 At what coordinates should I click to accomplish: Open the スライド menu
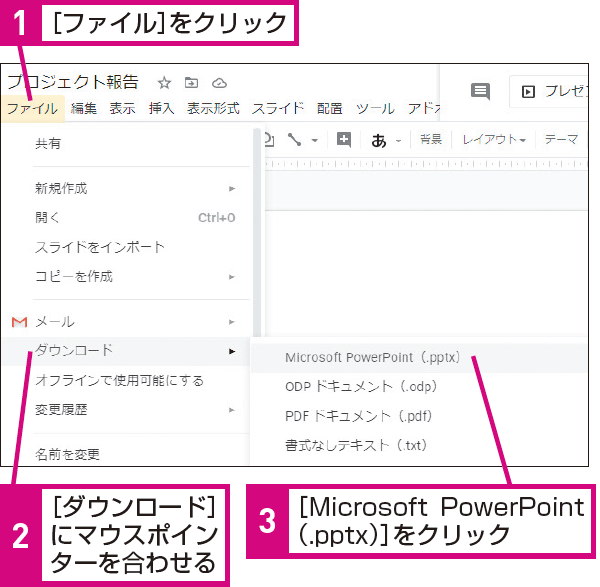pyautogui.click(x=278, y=108)
